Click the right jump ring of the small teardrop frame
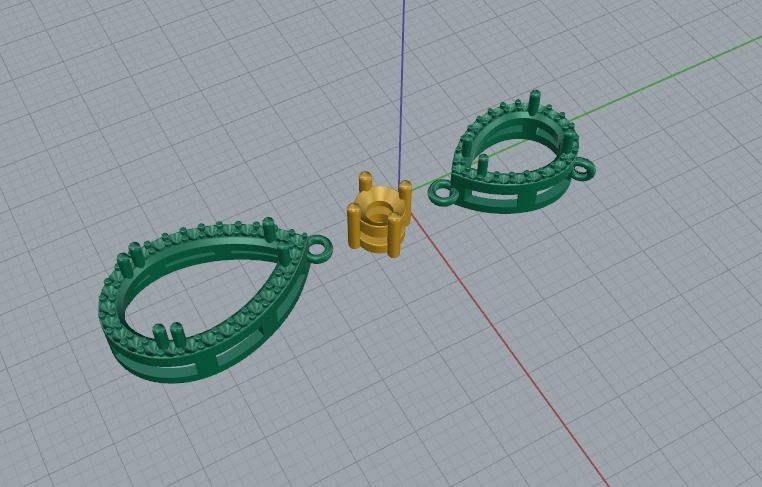Screen dimensions: 762x487 pyautogui.click(x=582, y=169)
